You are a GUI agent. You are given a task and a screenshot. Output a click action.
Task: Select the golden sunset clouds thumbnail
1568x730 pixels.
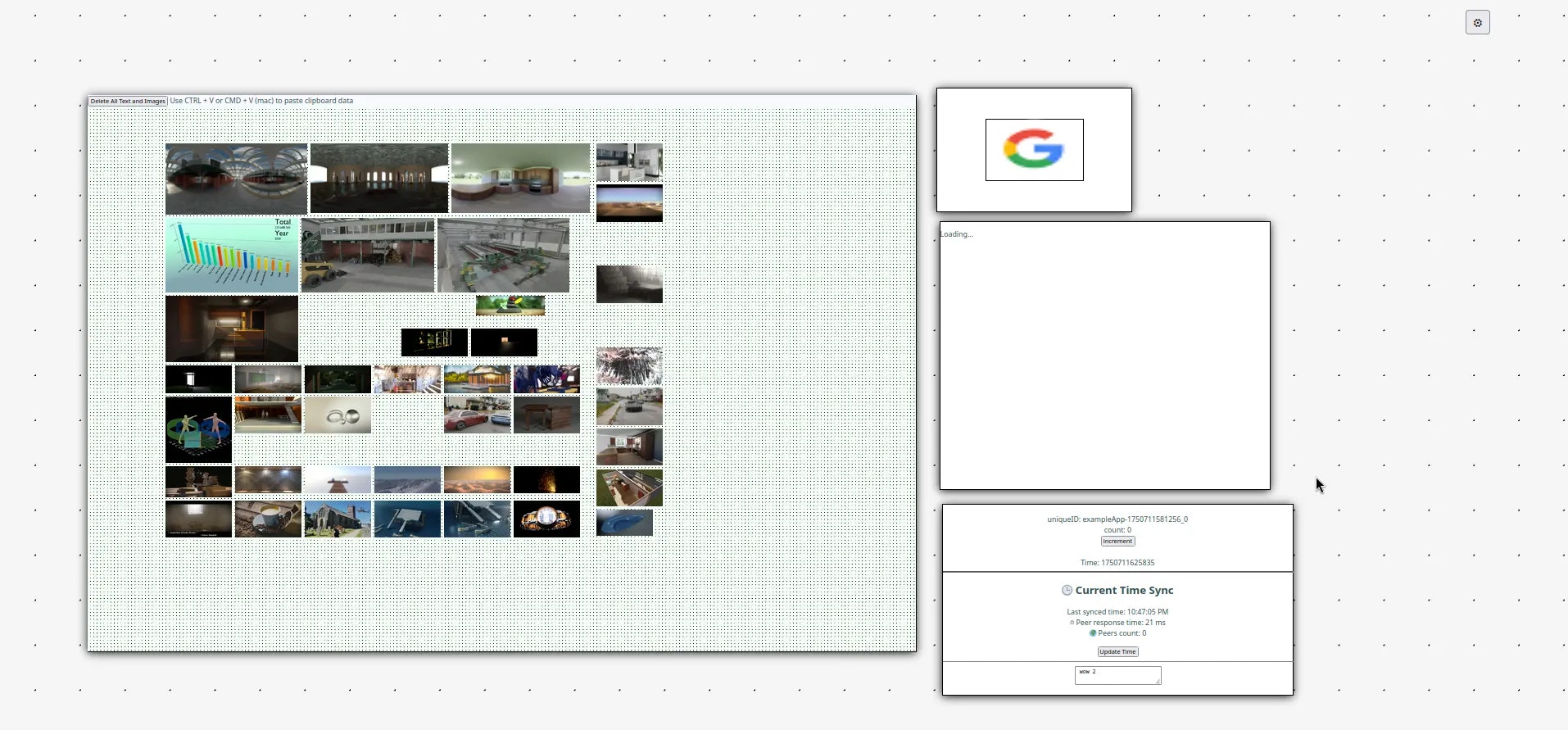477,480
